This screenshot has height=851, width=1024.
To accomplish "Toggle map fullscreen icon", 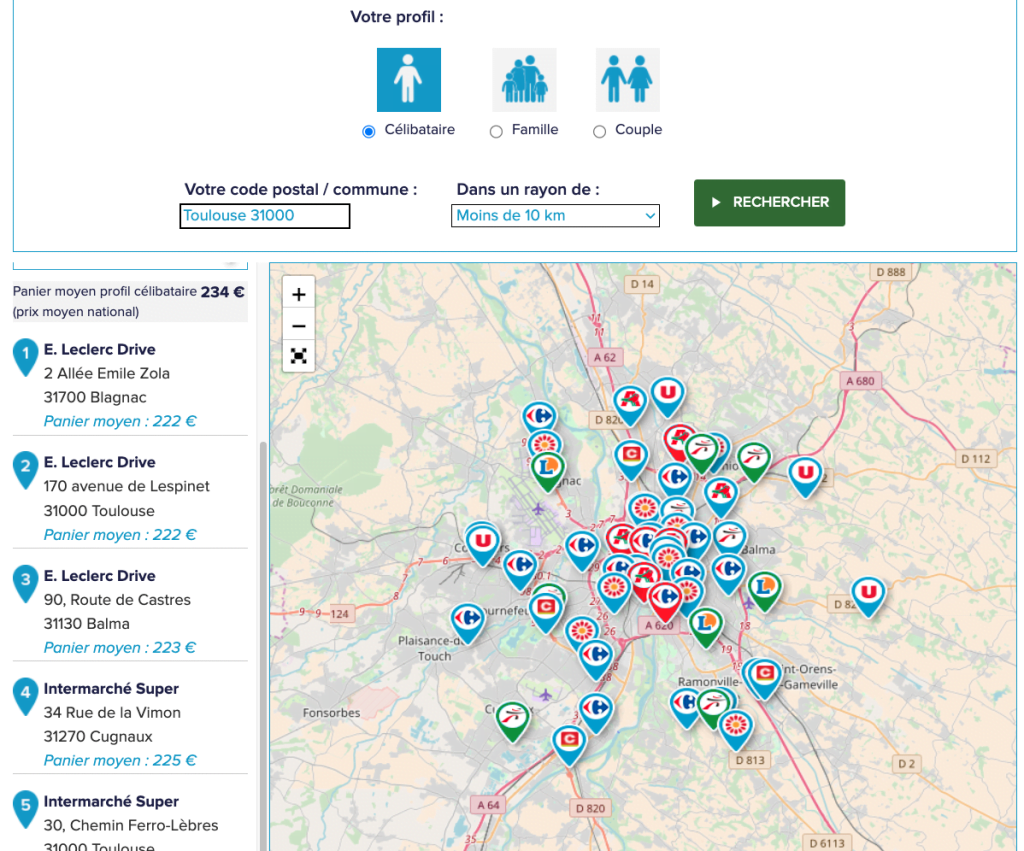I will tap(298, 356).
